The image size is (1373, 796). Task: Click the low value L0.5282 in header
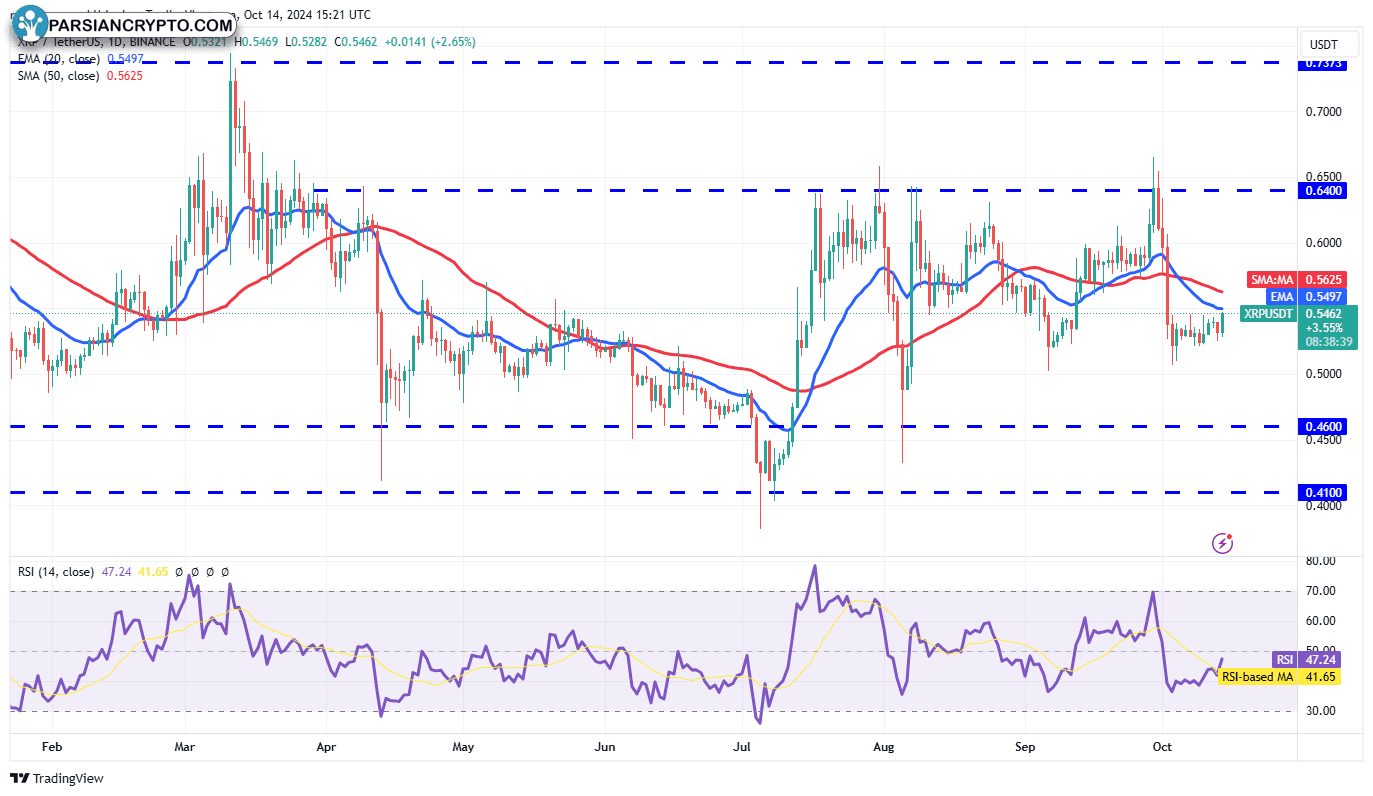click(x=304, y=42)
